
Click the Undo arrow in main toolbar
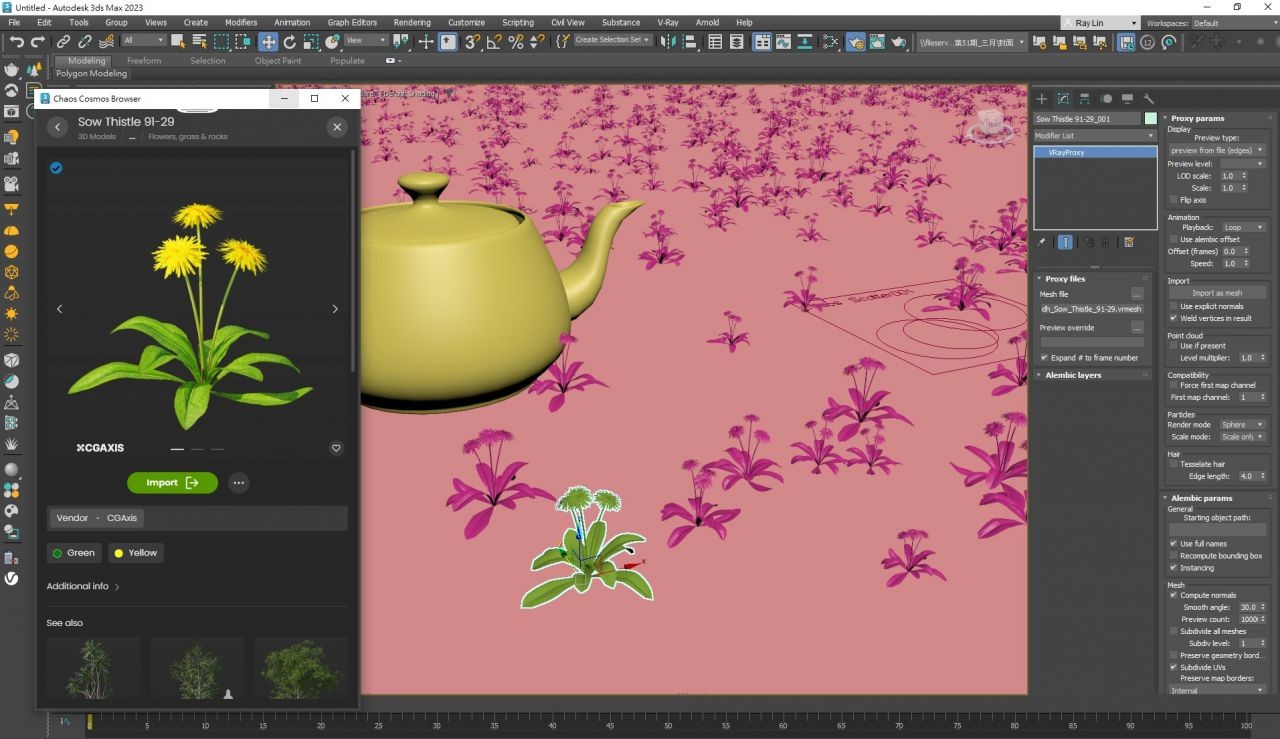(16, 41)
